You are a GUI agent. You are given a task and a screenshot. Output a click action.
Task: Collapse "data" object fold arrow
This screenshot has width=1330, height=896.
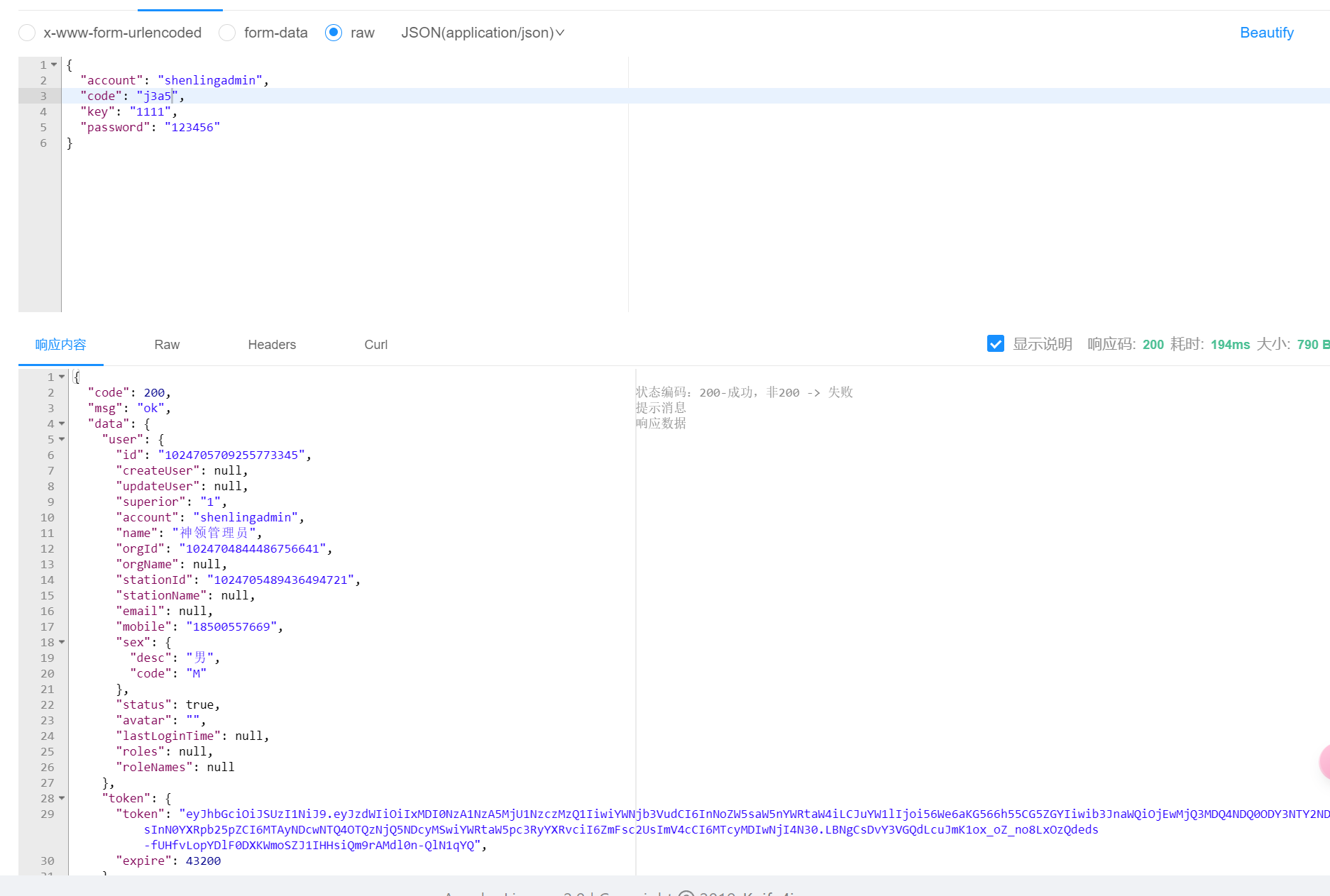pyautogui.click(x=62, y=424)
